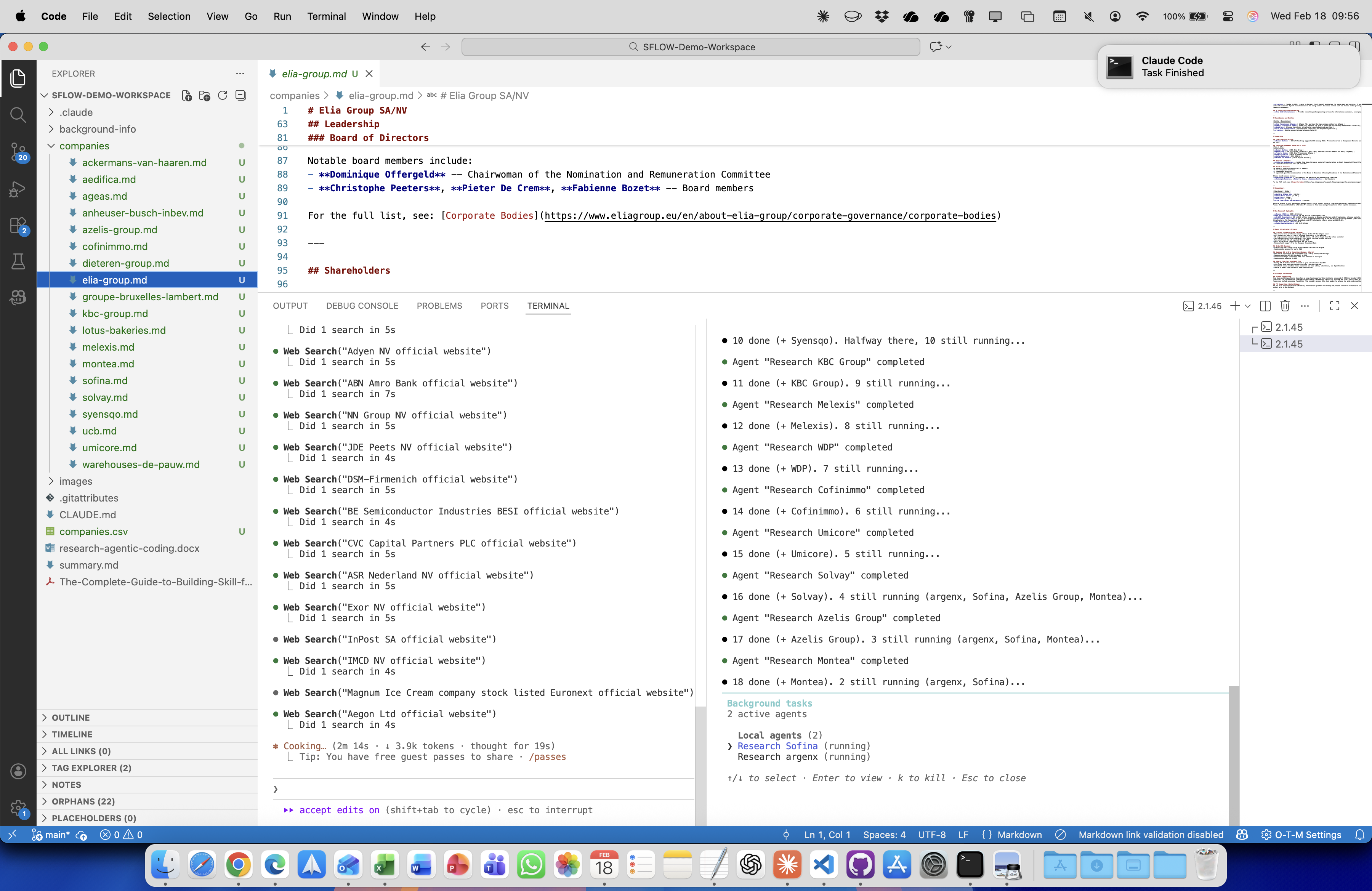The image size is (1372, 891).
Task: Launch a new terminal with the plus icon
Action: (x=1236, y=306)
